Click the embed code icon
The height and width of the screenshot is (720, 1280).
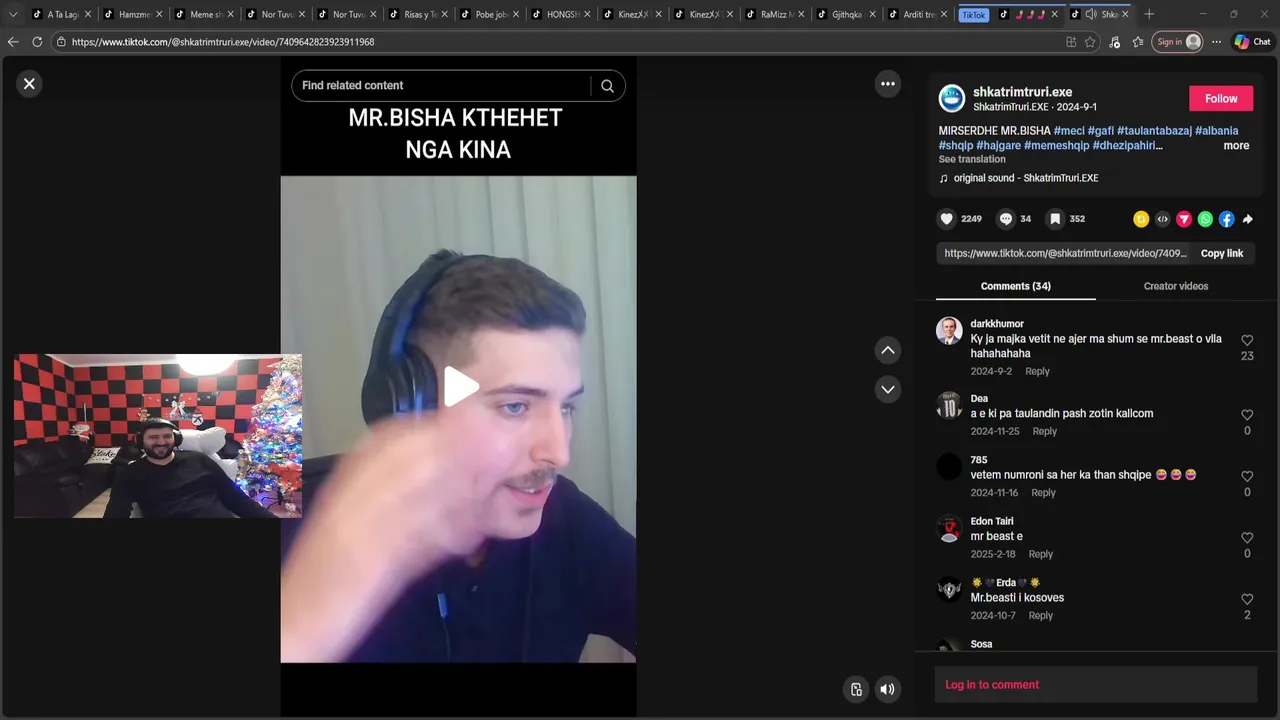click(1162, 219)
